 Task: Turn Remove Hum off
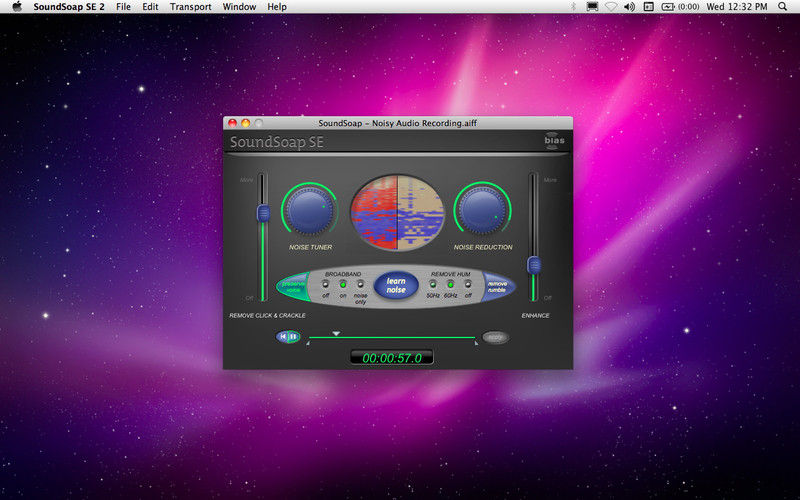[468, 284]
